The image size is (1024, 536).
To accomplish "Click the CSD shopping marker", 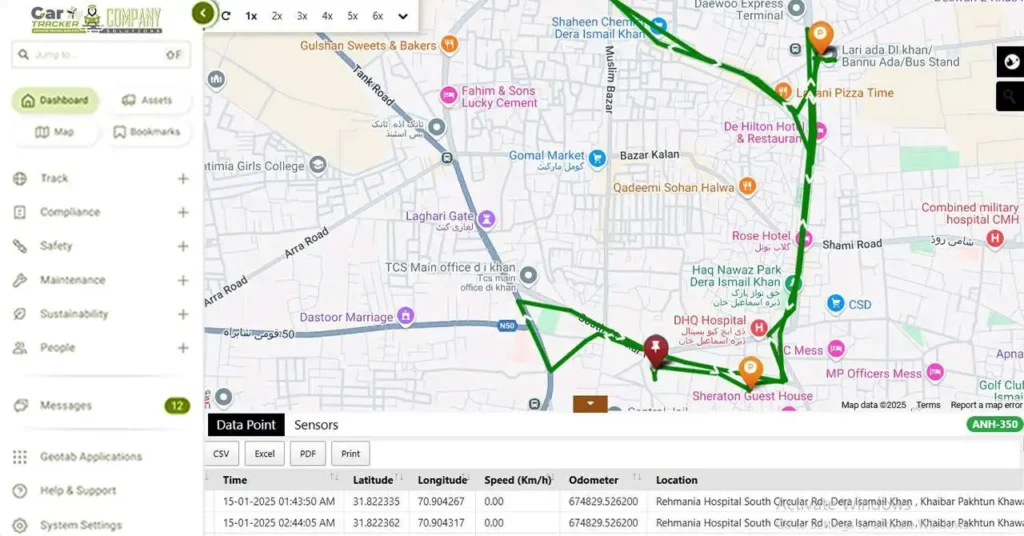I will tap(835, 303).
